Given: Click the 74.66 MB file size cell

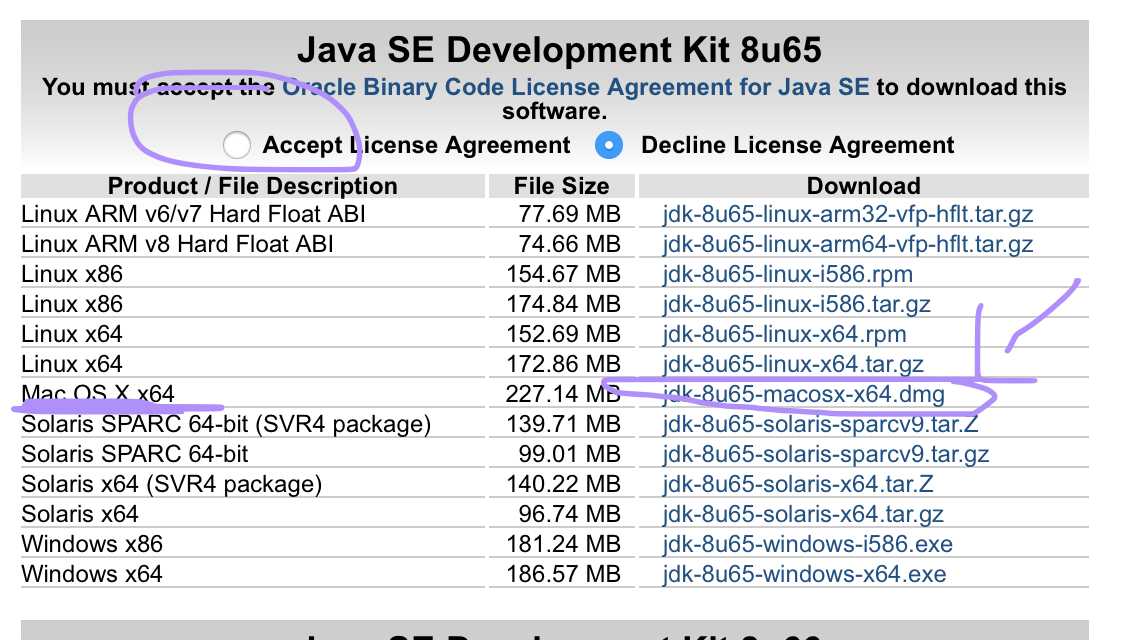Looking at the screenshot, I should coord(570,245).
